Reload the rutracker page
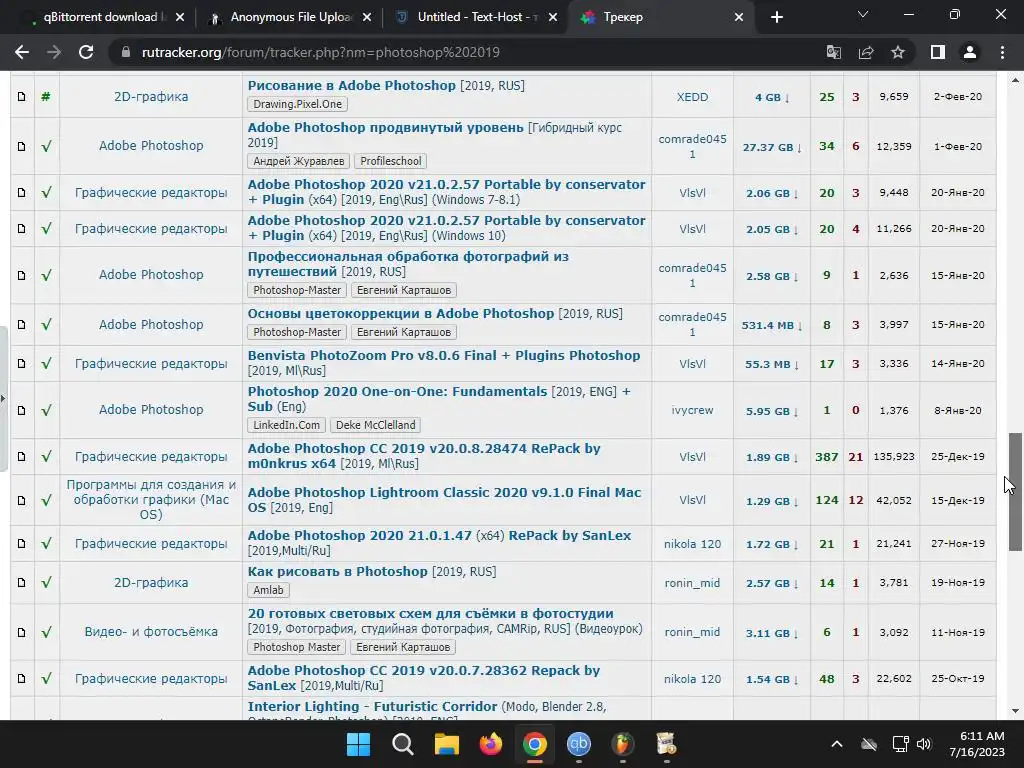 (86, 52)
